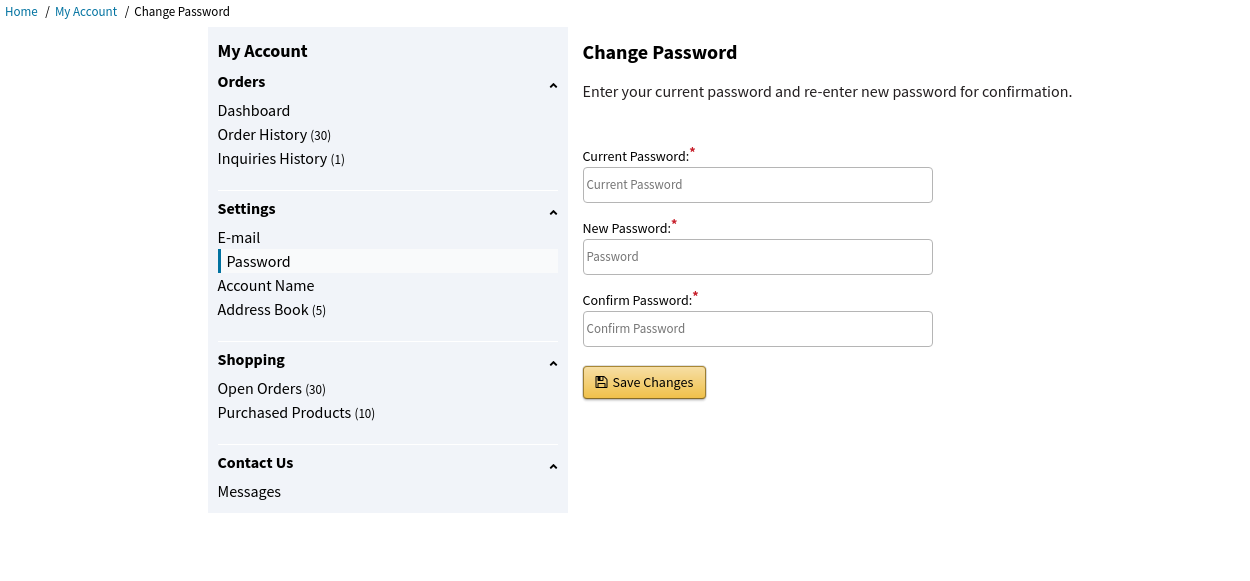Focus the Current Password field
Viewport: 1250px width, 581px height.
click(757, 185)
